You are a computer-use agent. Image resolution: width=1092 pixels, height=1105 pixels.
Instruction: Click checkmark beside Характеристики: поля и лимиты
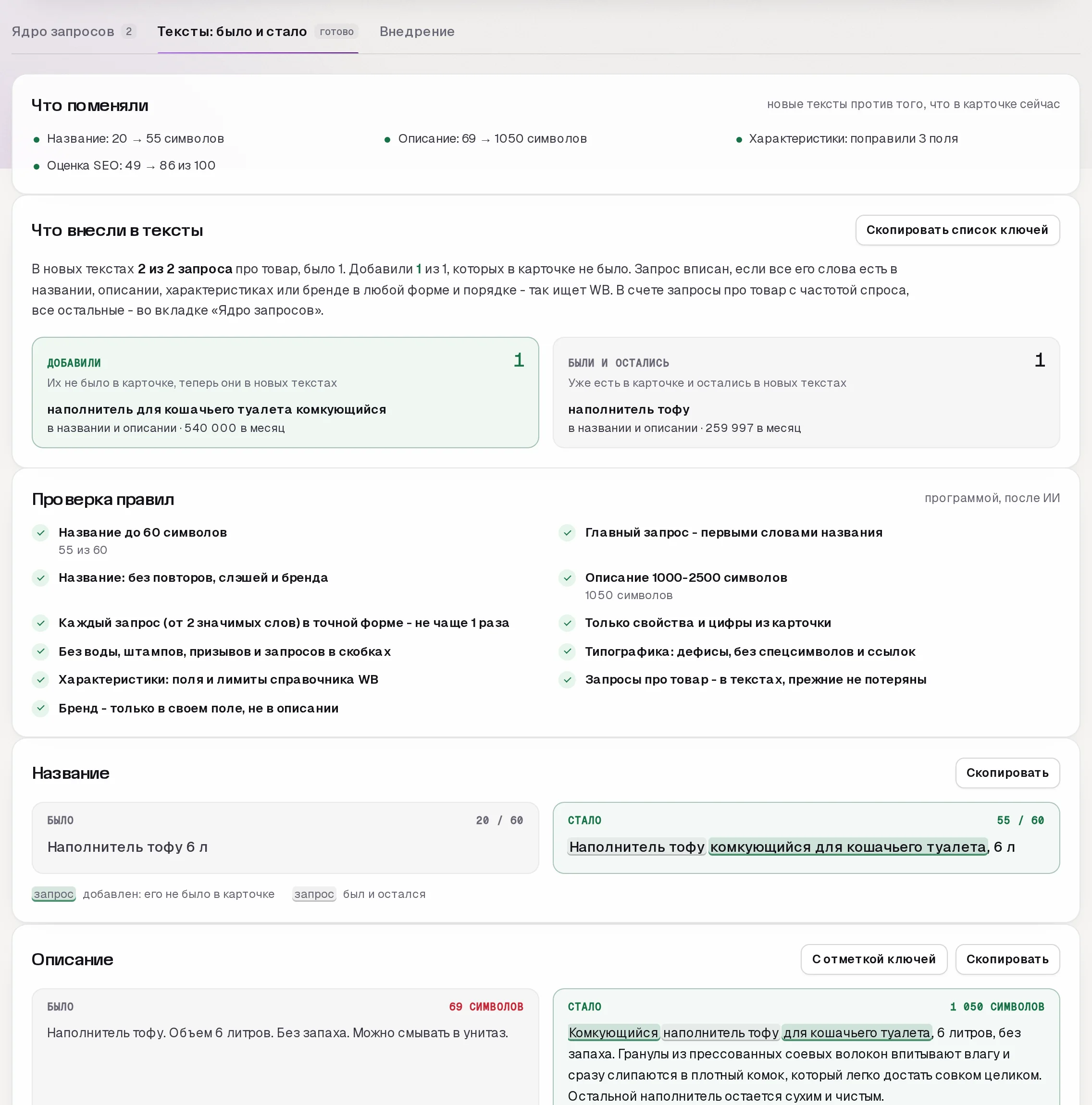[x=41, y=679]
